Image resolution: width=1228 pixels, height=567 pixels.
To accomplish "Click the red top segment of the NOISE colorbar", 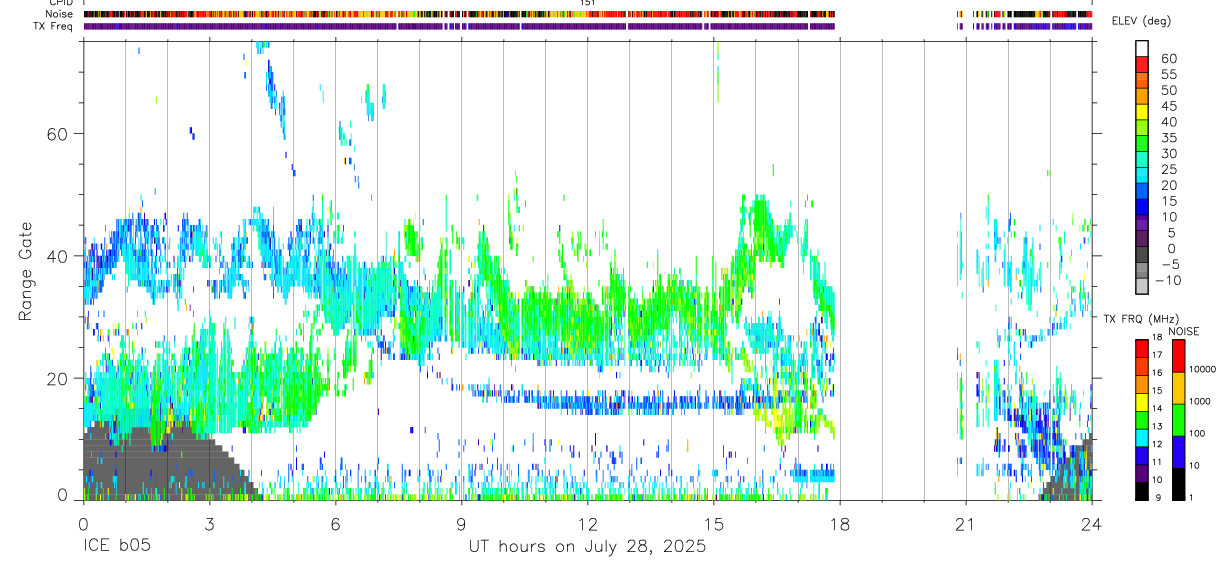I will 1178,356.
